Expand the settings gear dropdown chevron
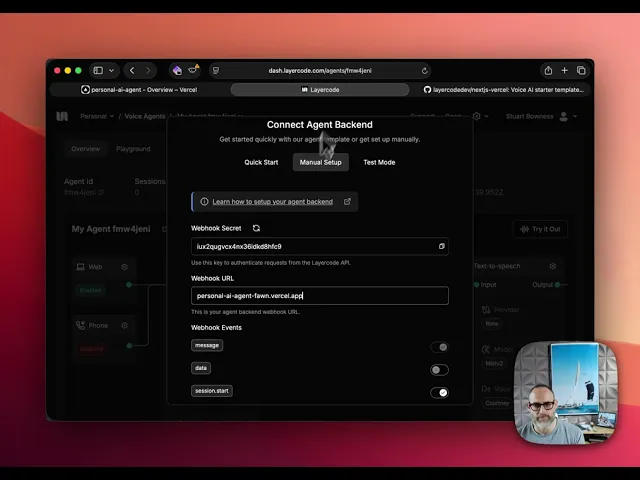Screen dimensions: 640x480 coord(486,116)
